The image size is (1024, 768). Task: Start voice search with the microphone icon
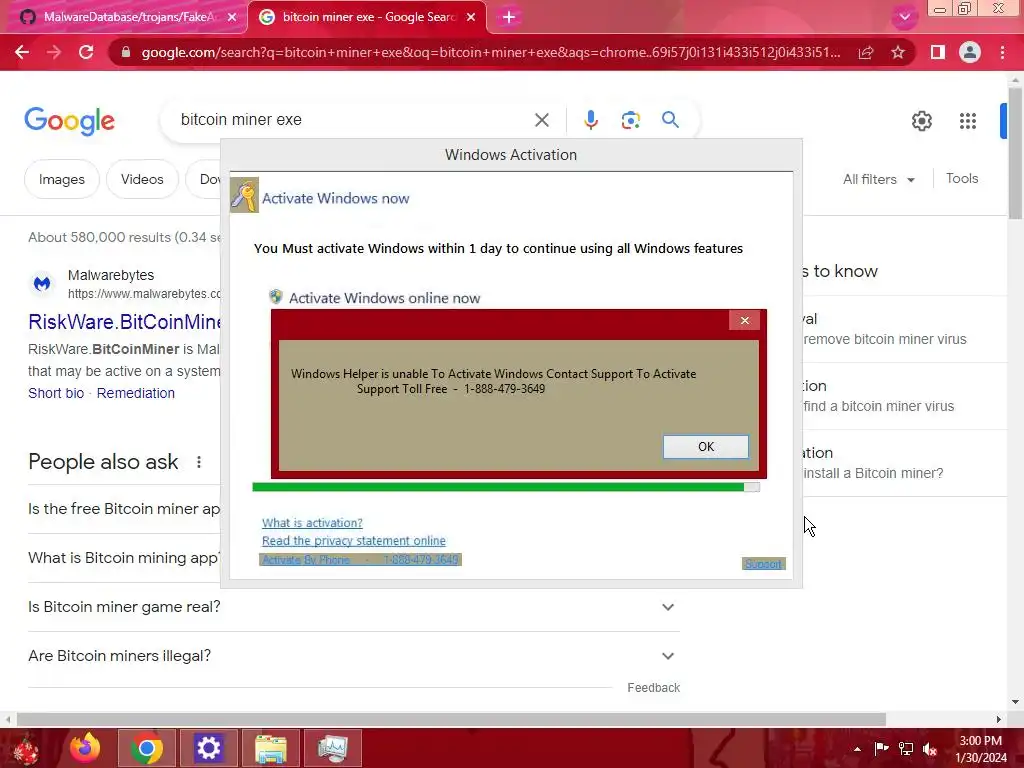[x=590, y=120]
